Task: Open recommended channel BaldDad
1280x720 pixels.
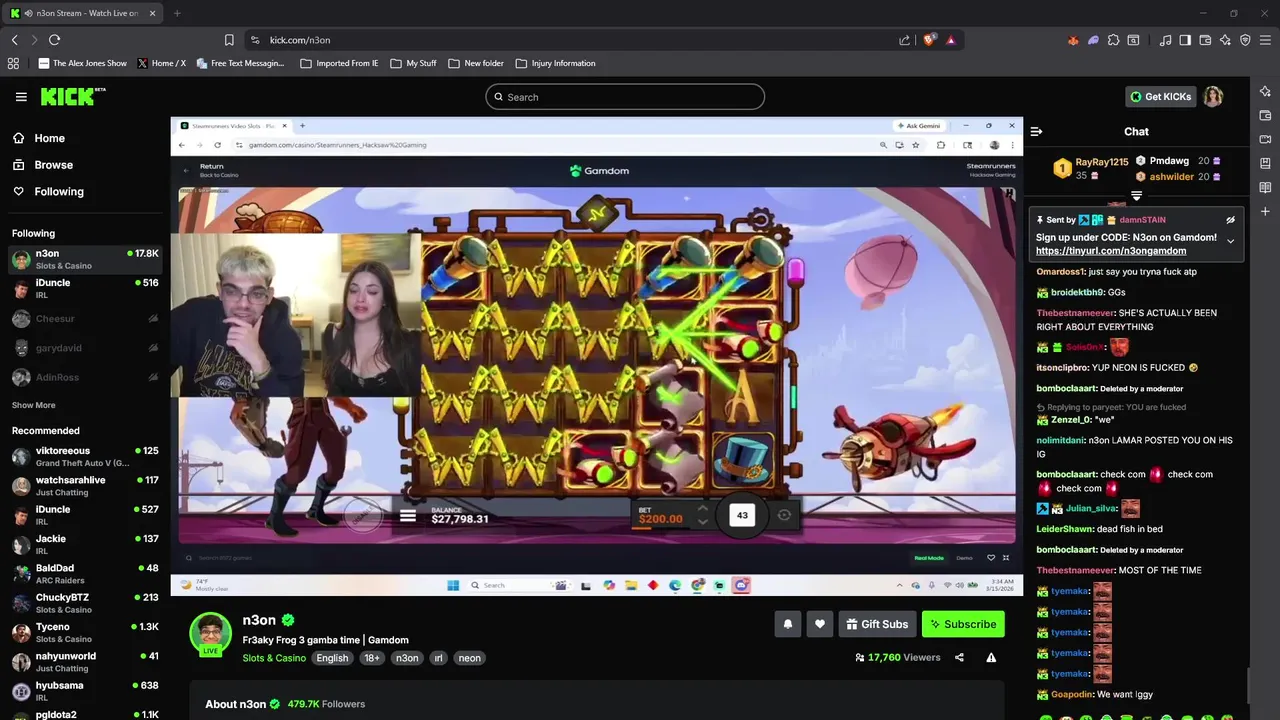Action: click(x=85, y=574)
